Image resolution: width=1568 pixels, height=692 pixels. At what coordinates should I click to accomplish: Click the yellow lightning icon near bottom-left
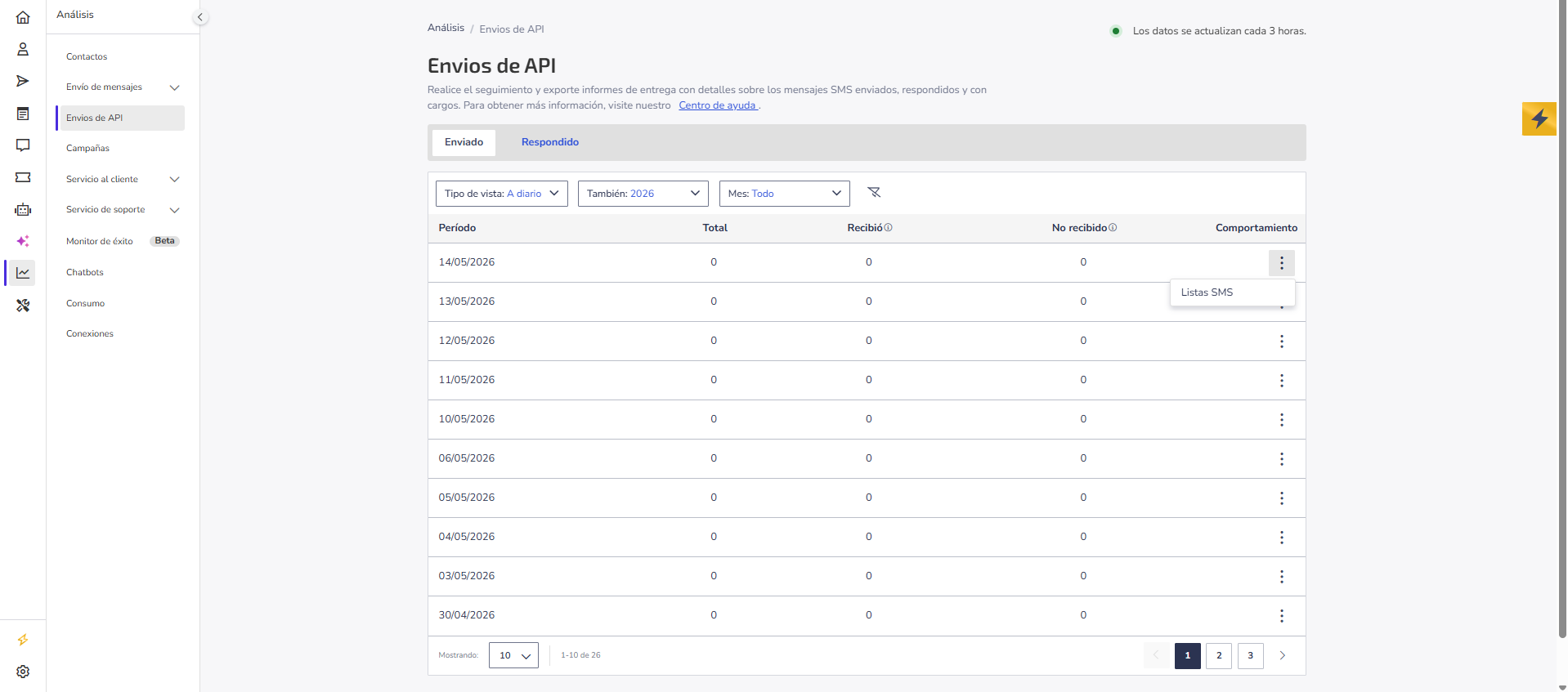pyautogui.click(x=23, y=640)
